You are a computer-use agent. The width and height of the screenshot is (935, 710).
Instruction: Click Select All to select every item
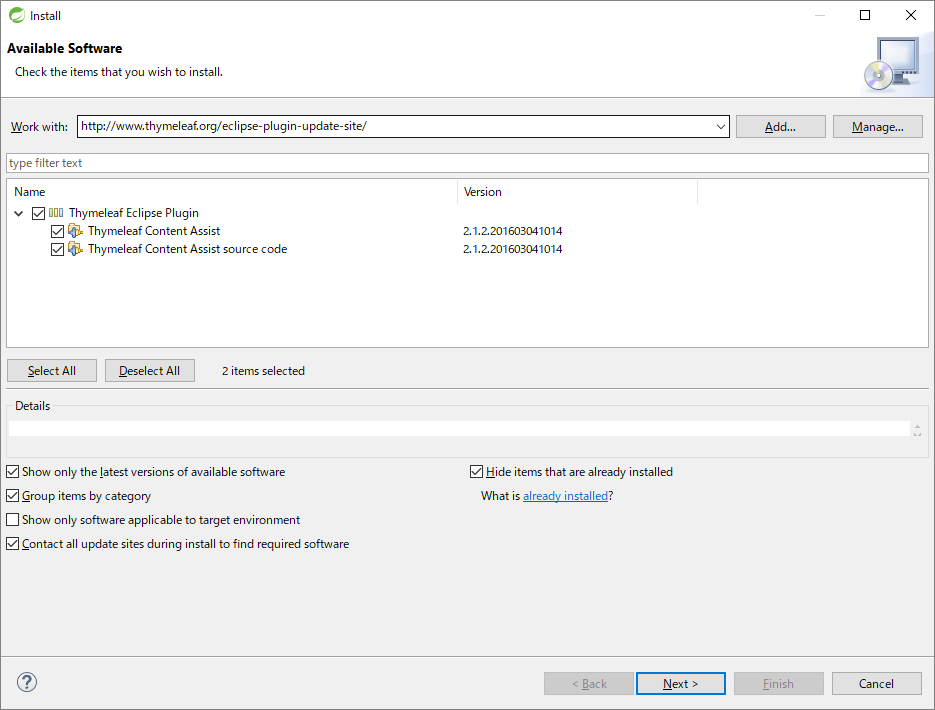click(x=51, y=370)
